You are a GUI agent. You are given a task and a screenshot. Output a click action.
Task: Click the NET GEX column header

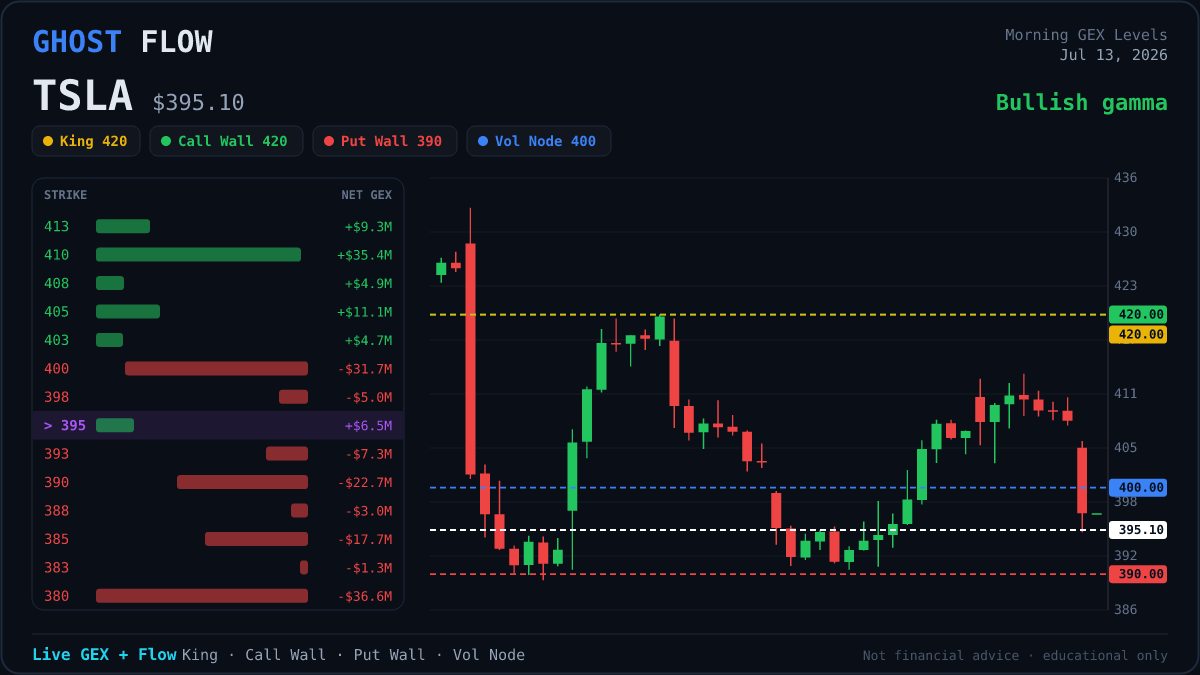(366, 195)
